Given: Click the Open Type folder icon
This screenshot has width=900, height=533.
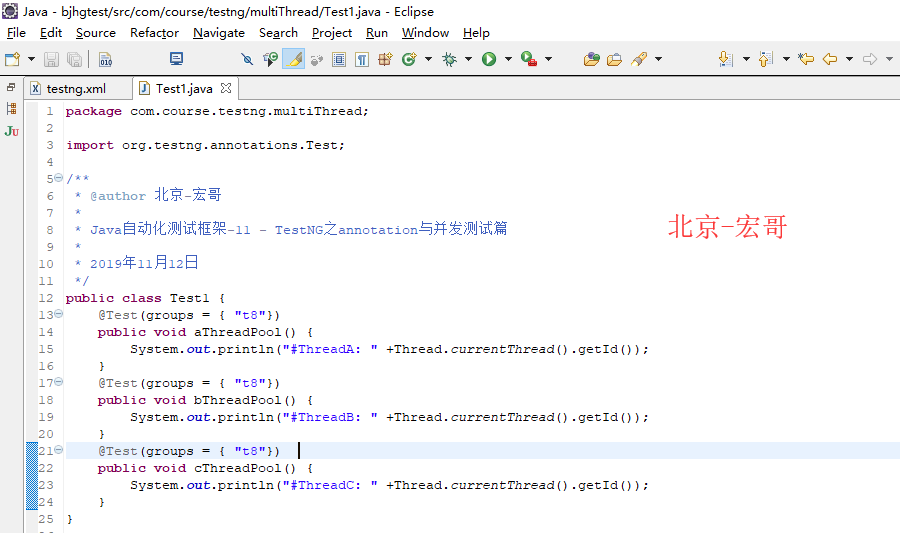Looking at the screenshot, I should pos(592,59).
